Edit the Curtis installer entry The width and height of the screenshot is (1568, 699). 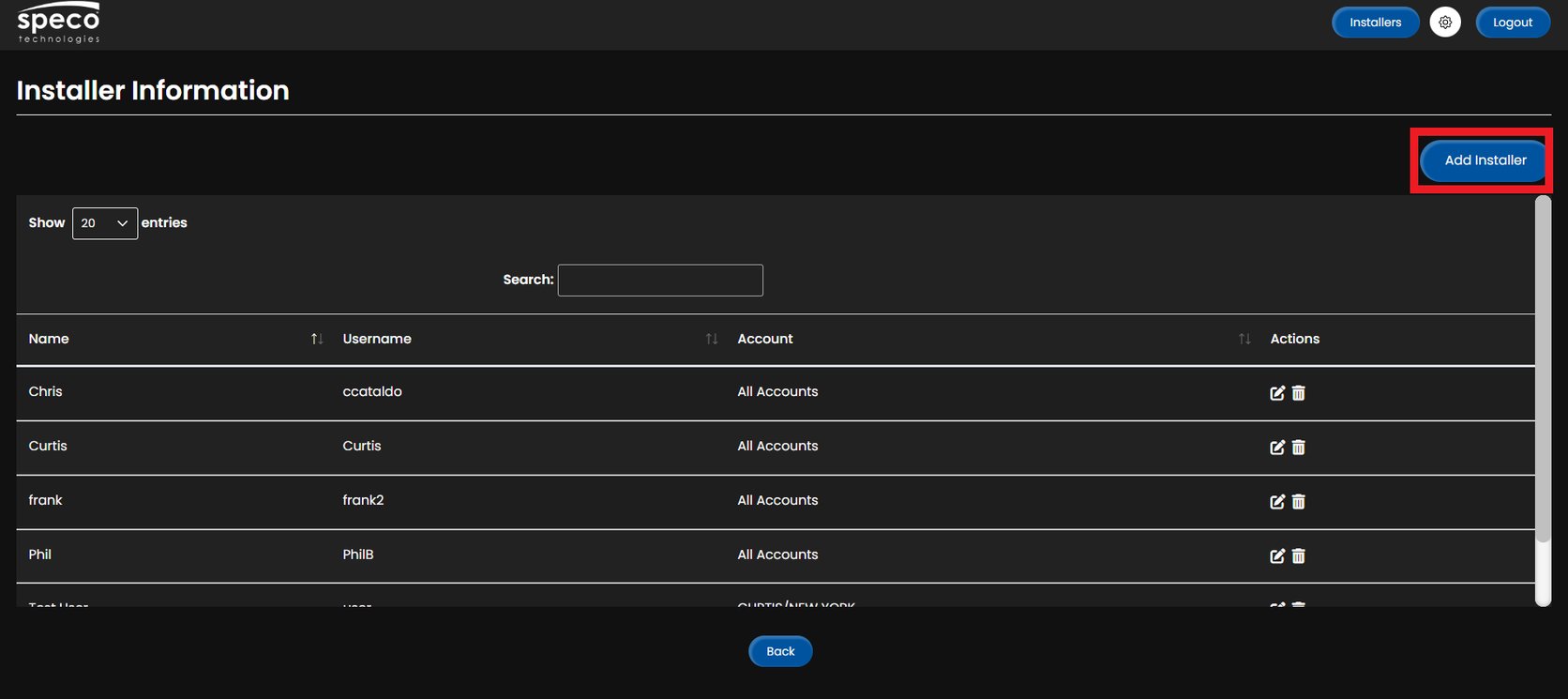tap(1277, 448)
